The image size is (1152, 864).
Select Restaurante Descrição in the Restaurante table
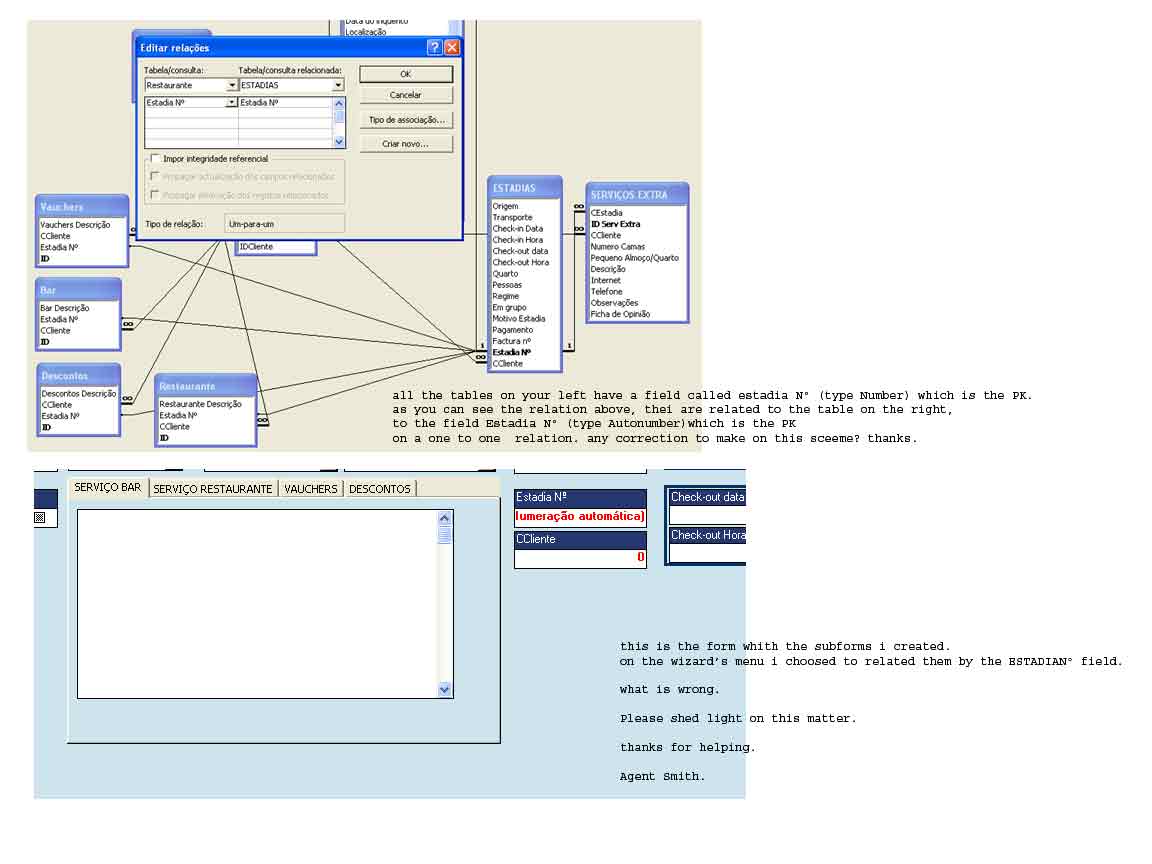tap(201, 404)
